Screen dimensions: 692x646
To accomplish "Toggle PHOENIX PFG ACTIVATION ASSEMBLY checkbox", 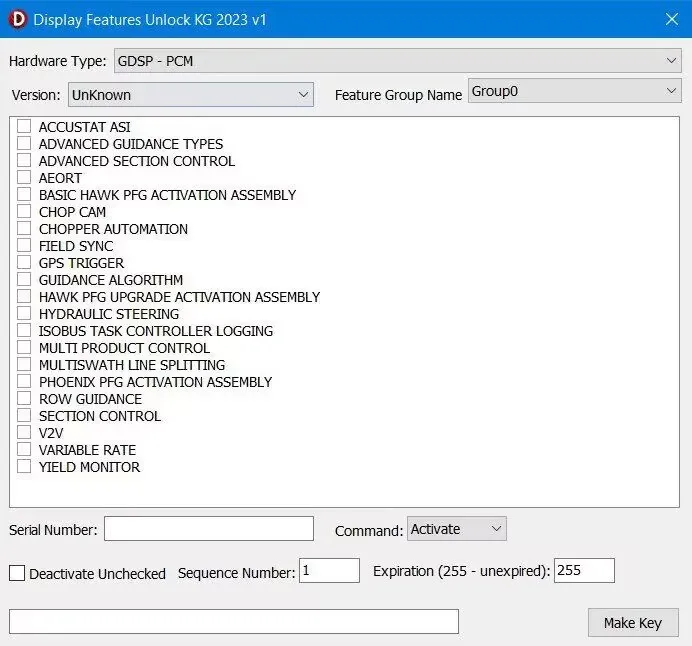I will (x=24, y=381).
